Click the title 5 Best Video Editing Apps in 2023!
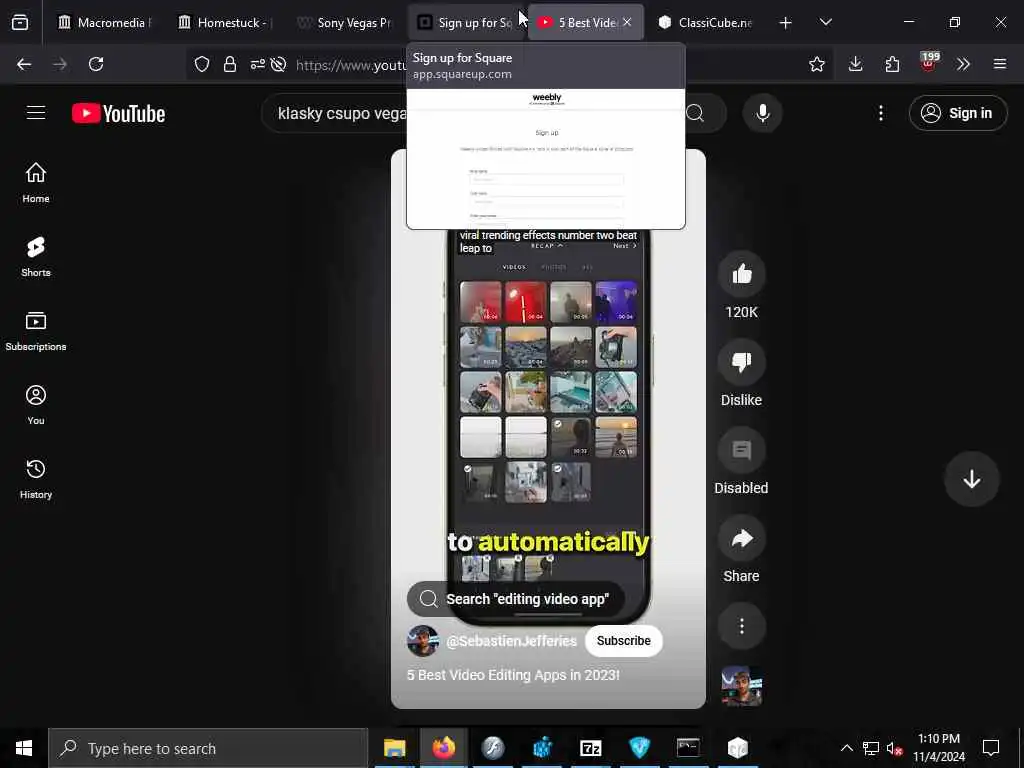The height and width of the screenshot is (768, 1024). (513, 675)
